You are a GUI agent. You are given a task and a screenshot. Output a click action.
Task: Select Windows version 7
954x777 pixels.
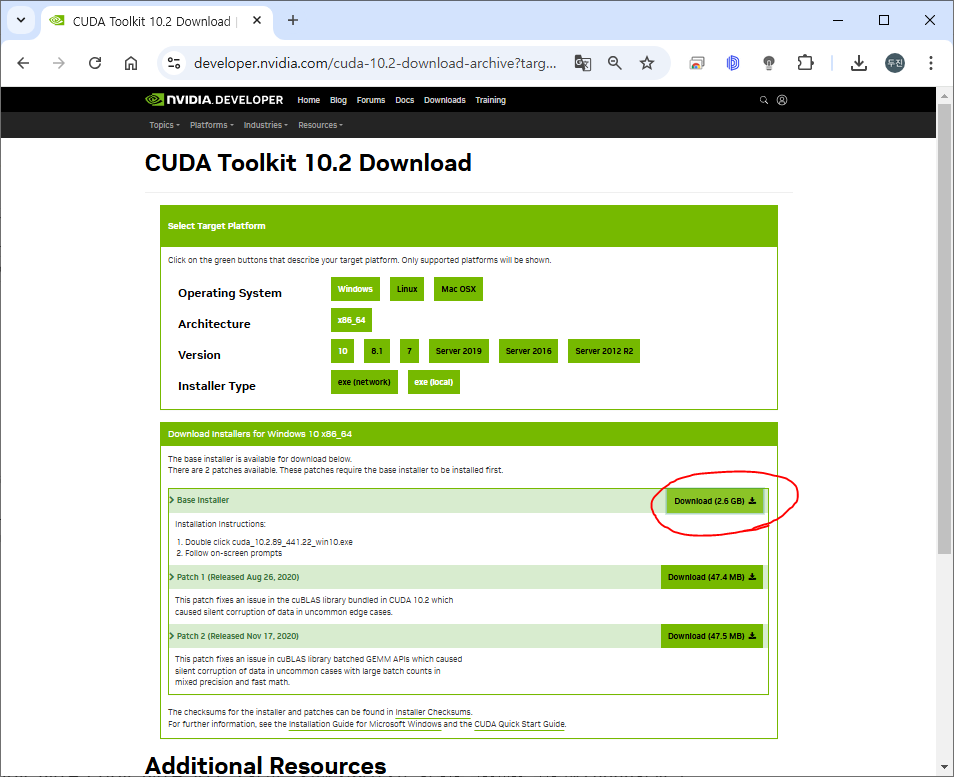click(409, 351)
